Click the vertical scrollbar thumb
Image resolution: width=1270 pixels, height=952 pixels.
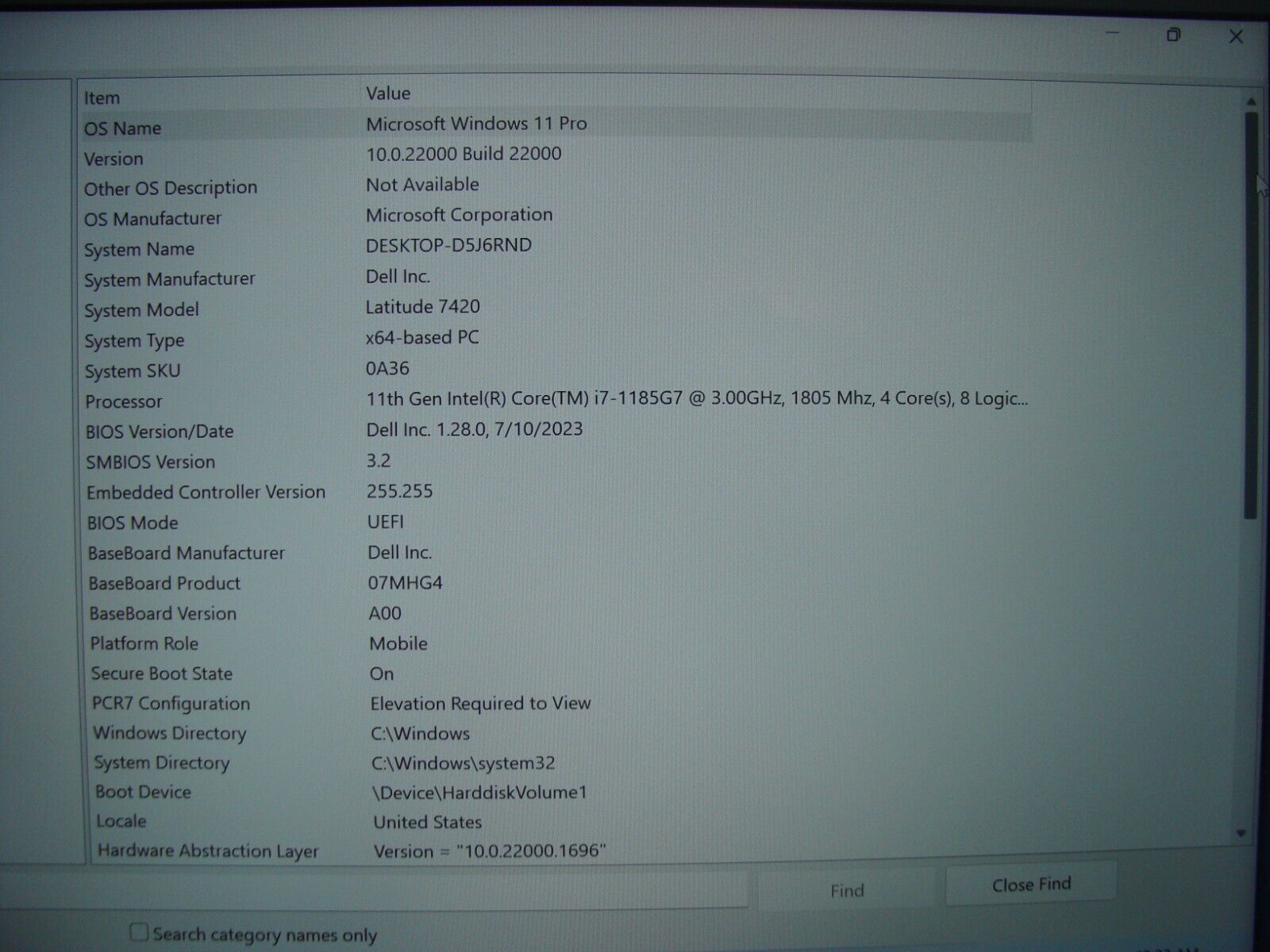[x=1252, y=316]
